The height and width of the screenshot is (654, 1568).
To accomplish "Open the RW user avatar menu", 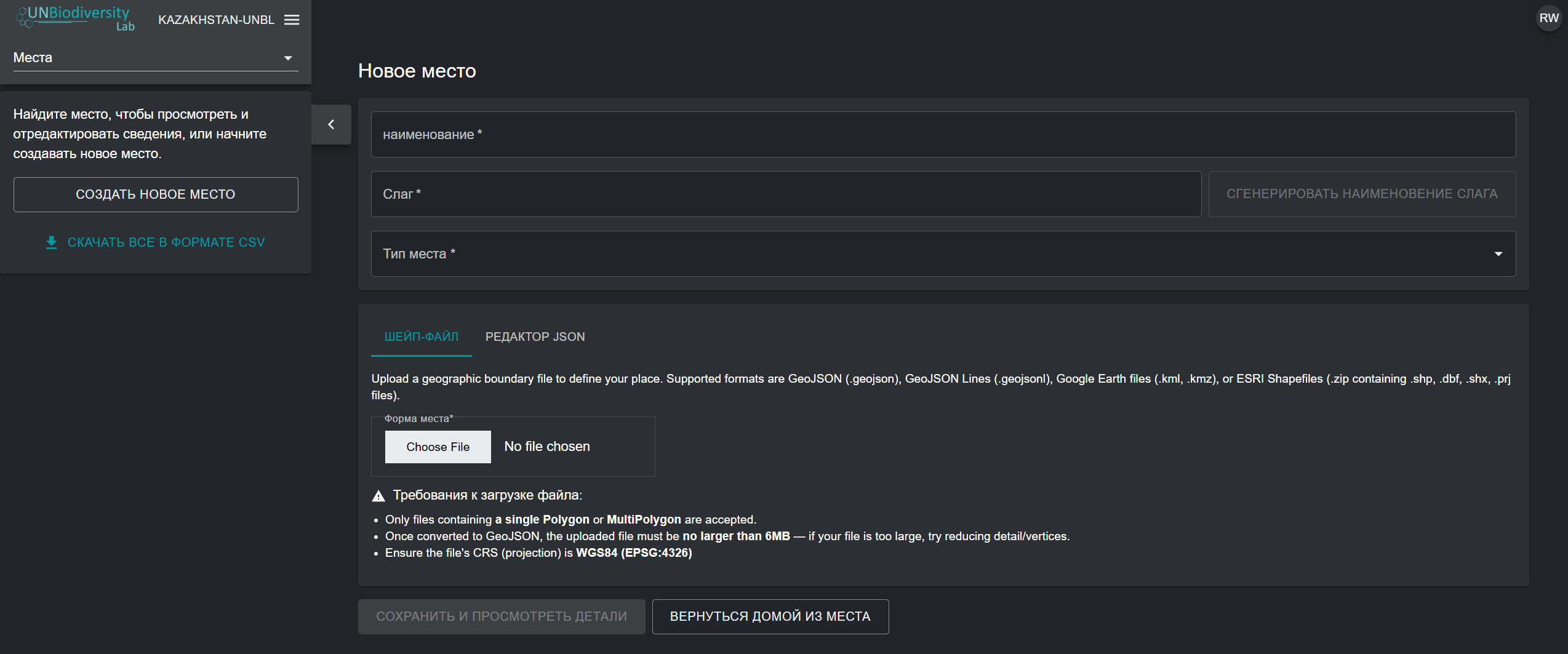I will pos(1548,18).
